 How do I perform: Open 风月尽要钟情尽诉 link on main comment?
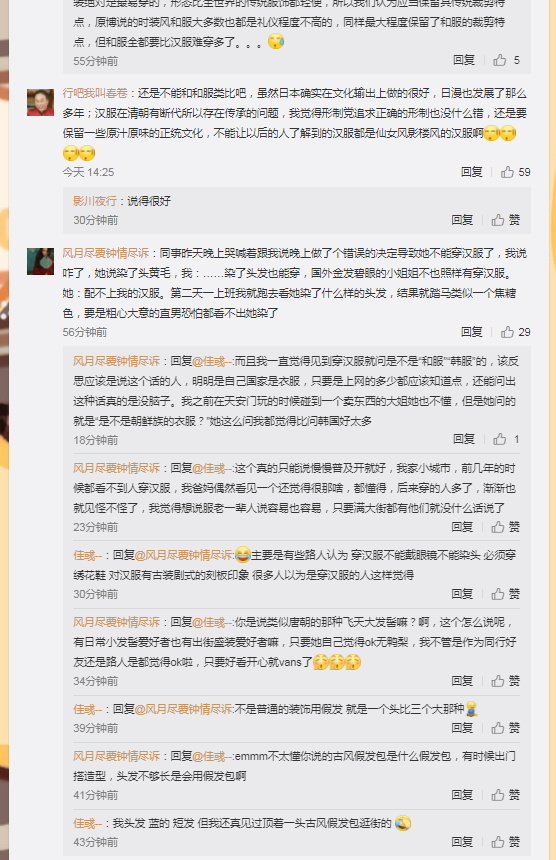pos(106,253)
